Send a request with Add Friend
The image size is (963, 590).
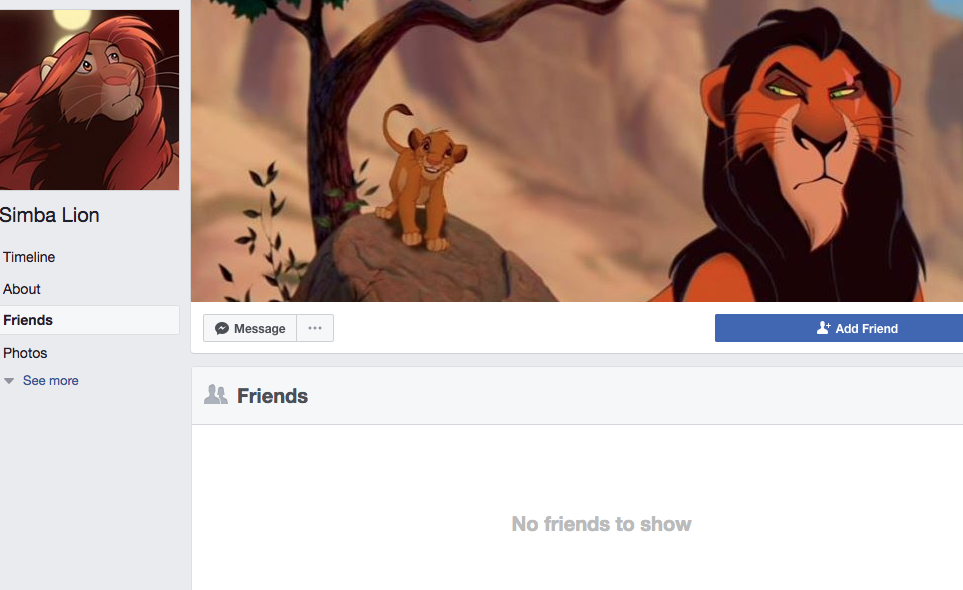(839, 328)
